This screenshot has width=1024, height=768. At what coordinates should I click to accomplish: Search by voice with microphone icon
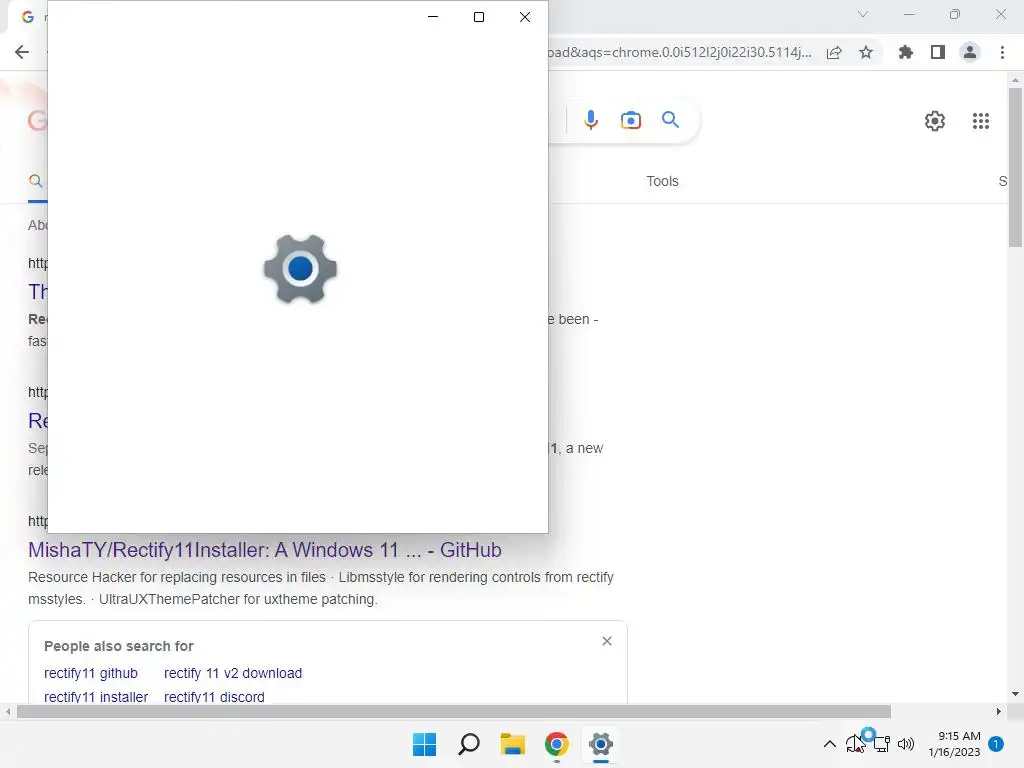coord(591,120)
